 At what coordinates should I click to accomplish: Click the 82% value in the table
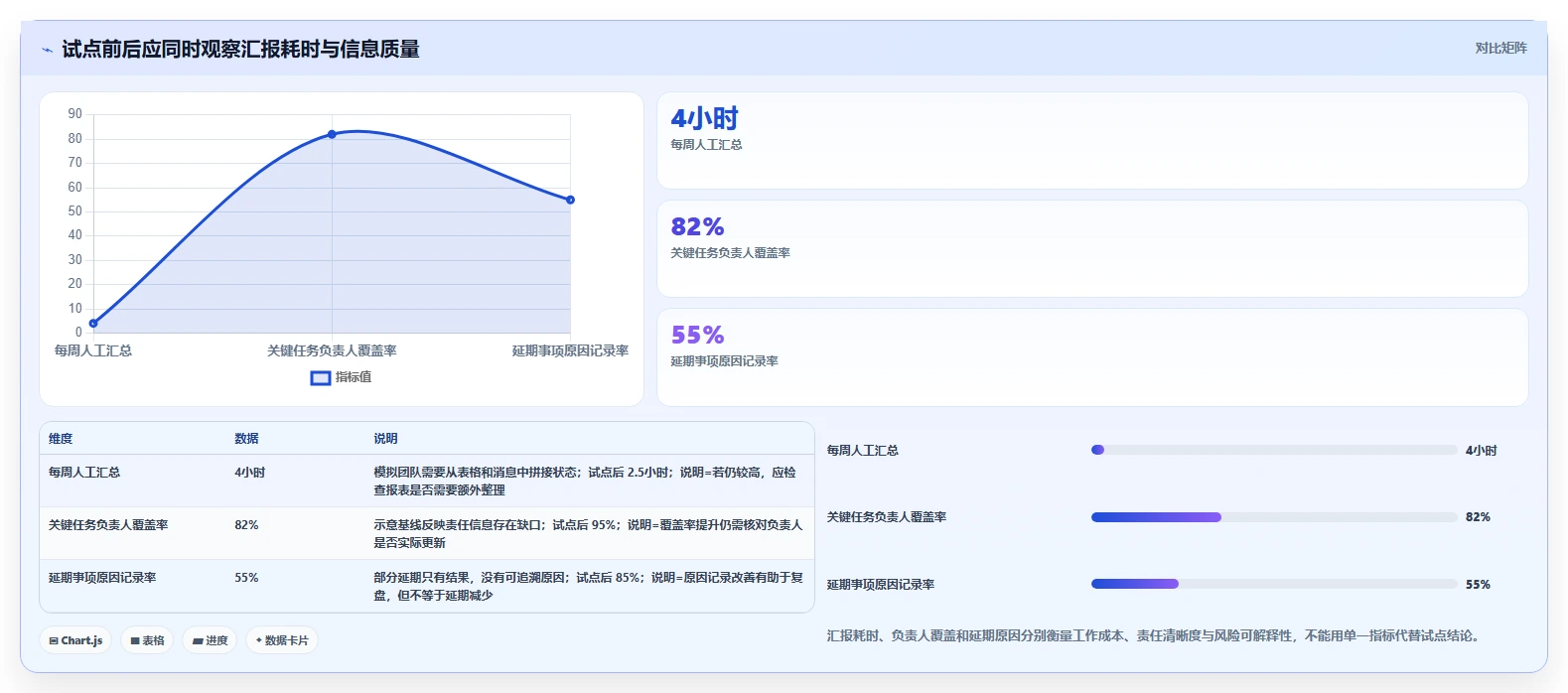(246, 525)
